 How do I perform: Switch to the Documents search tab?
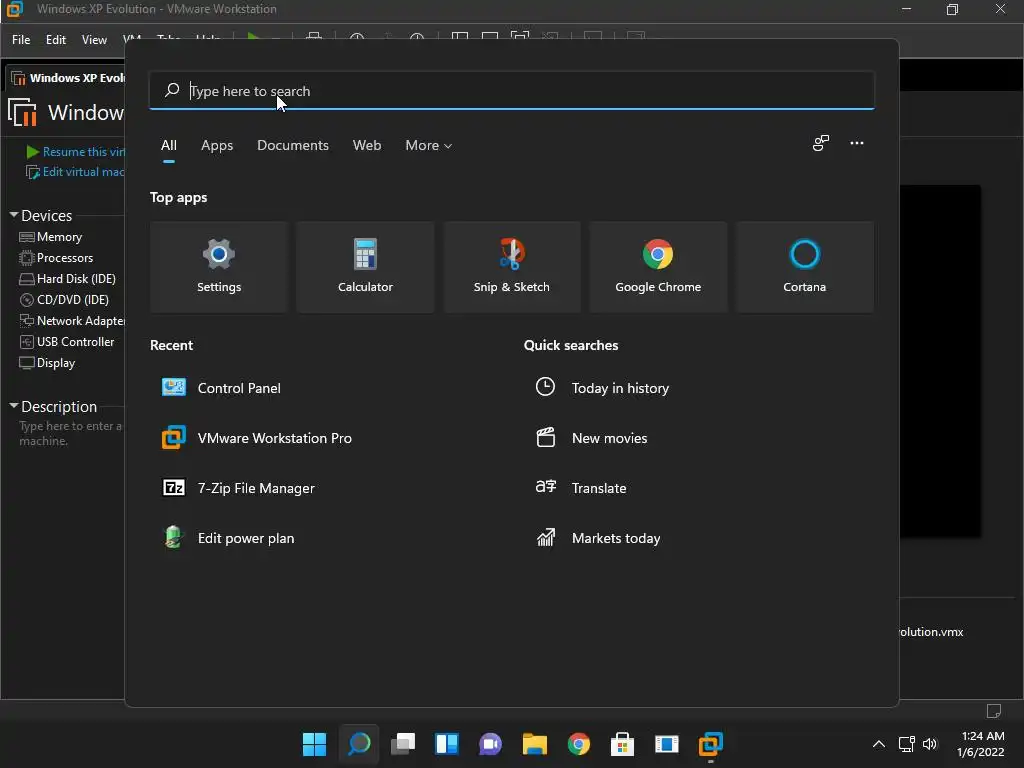(x=293, y=146)
